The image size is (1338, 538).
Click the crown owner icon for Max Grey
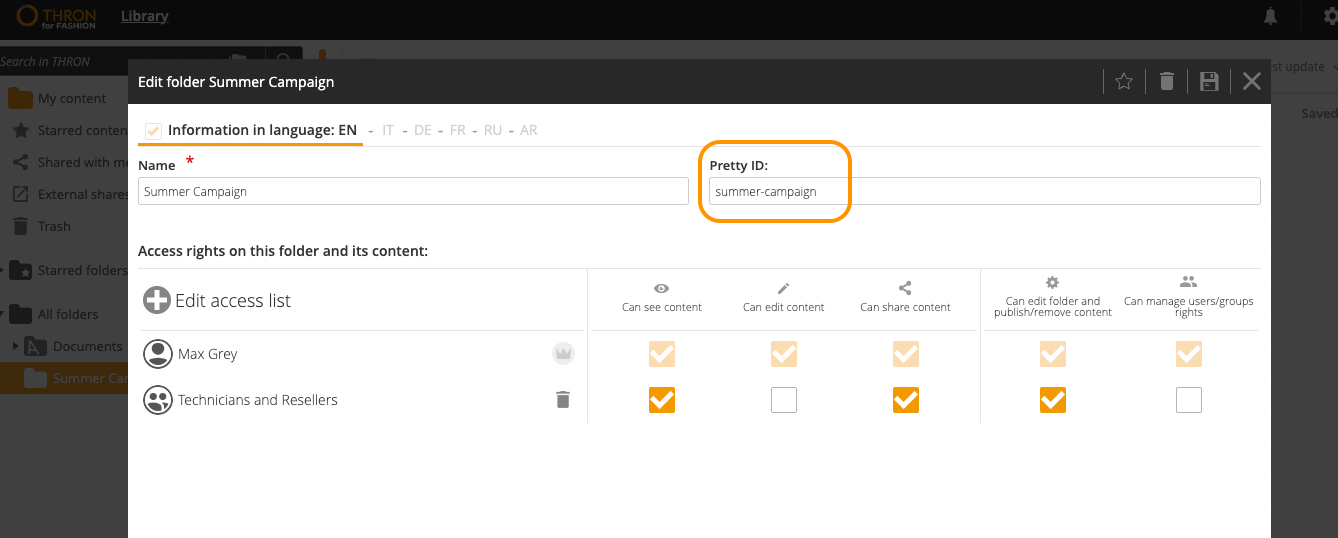tap(563, 353)
